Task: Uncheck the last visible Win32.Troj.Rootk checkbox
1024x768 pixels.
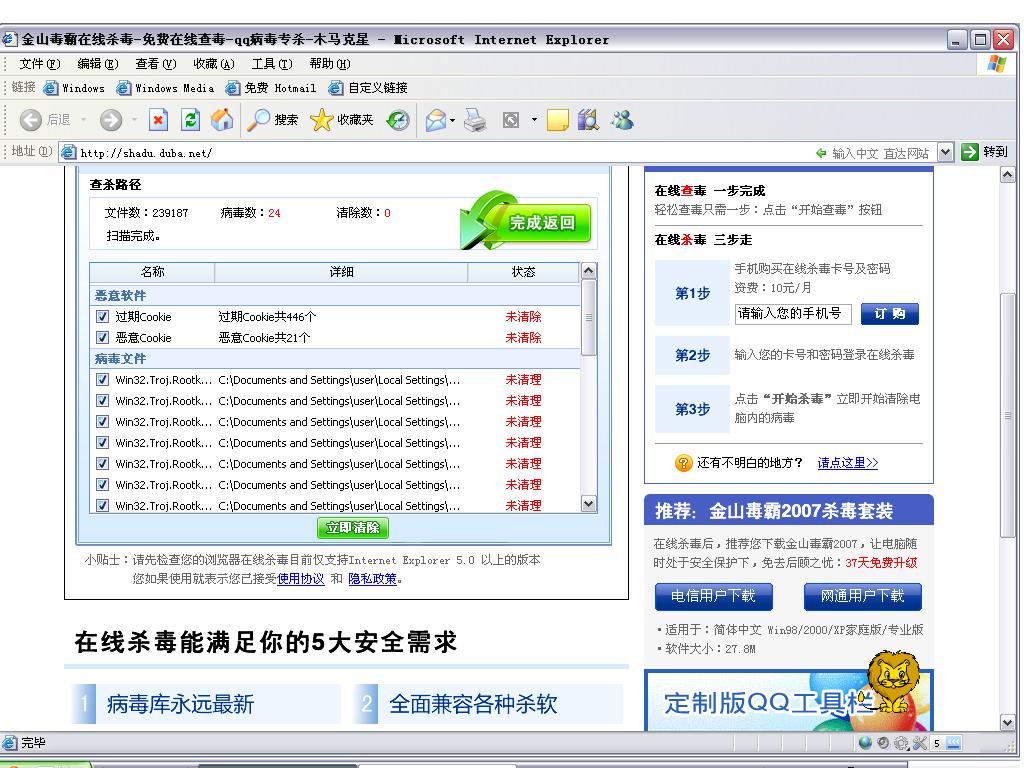Action: (102, 505)
